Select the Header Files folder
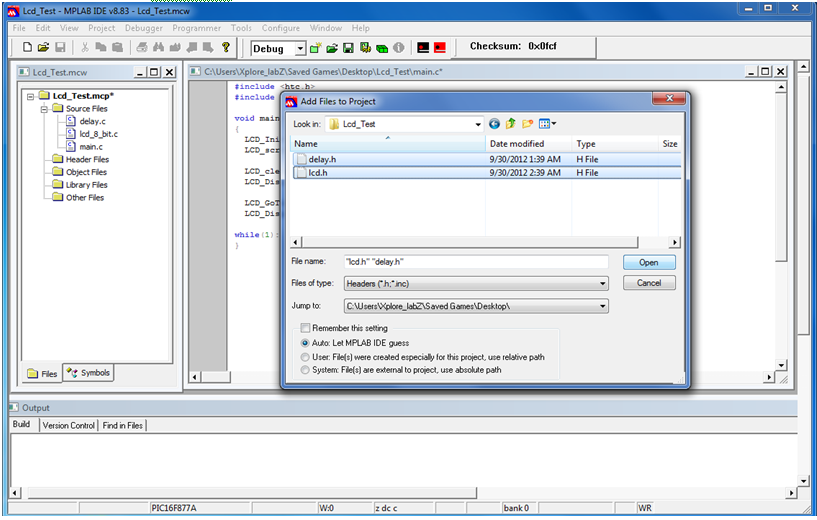Screen dimensions: 817x520 coord(87,159)
